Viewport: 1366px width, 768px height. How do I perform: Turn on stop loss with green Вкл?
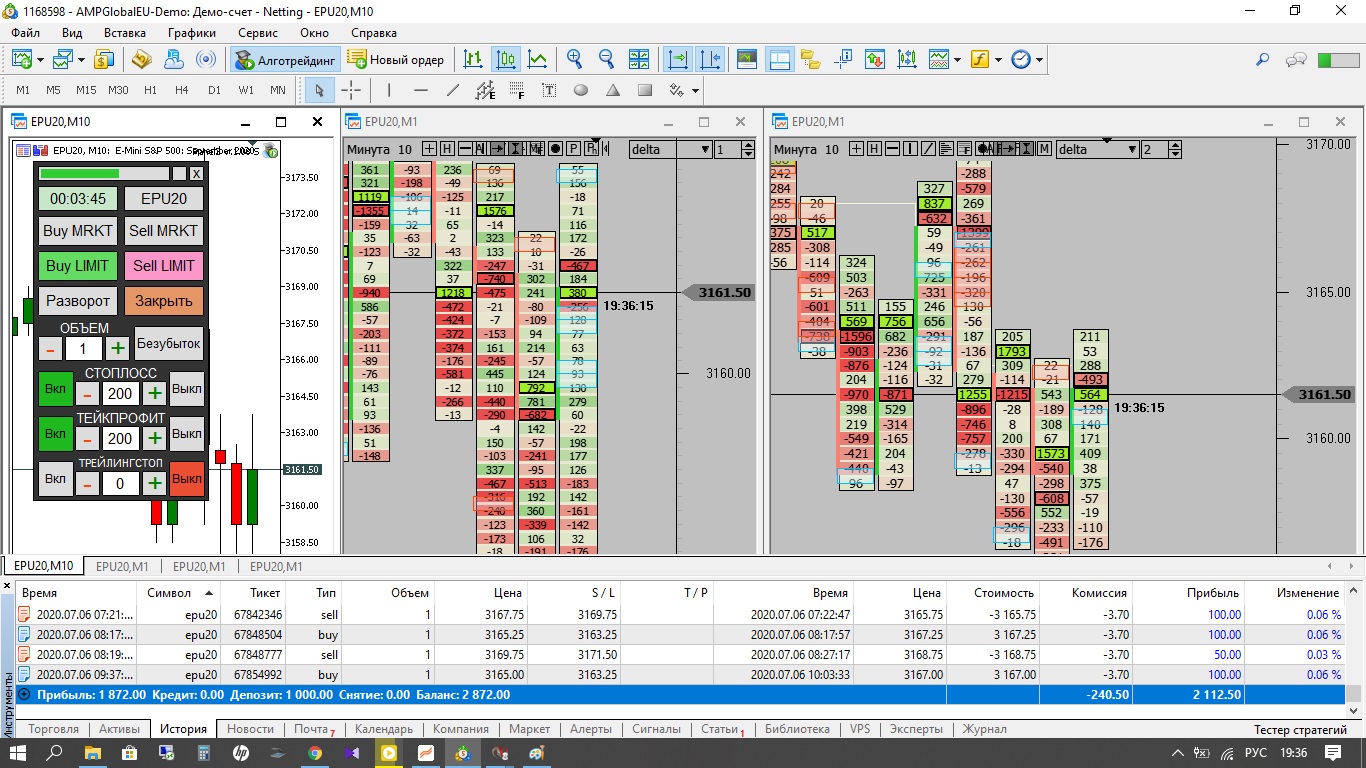pyautogui.click(x=55, y=387)
